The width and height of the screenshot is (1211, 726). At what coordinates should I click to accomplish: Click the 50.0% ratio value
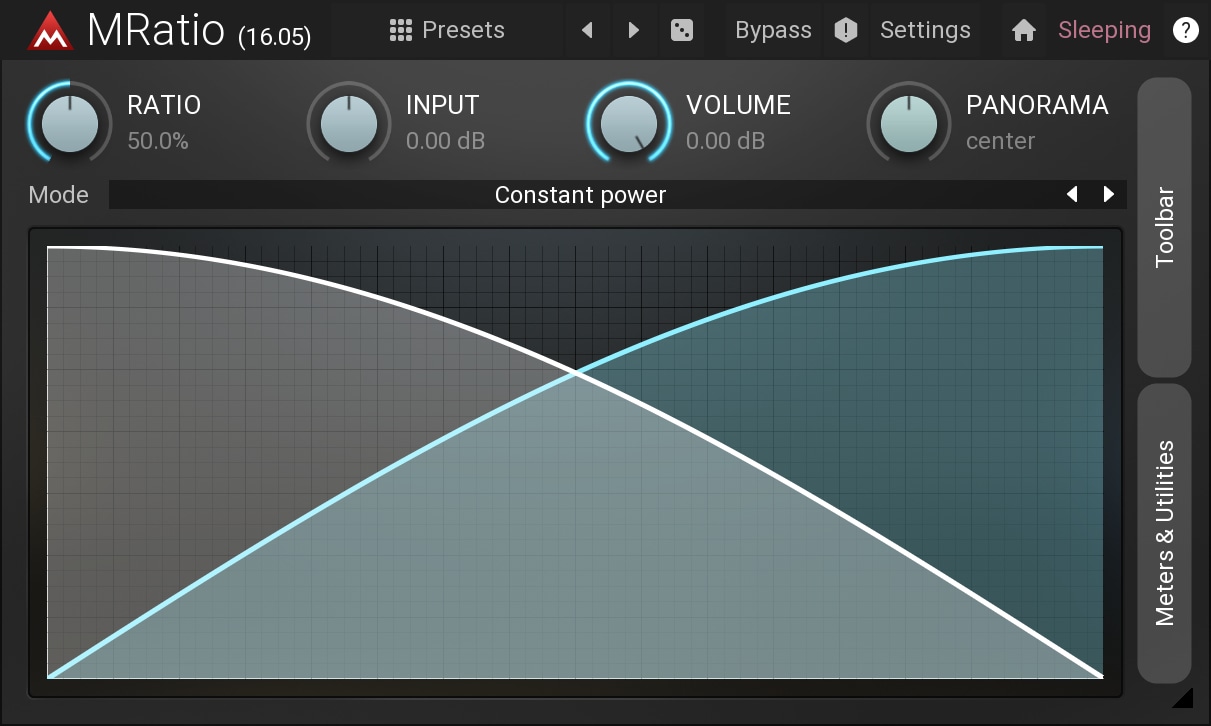[x=158, y=141]
